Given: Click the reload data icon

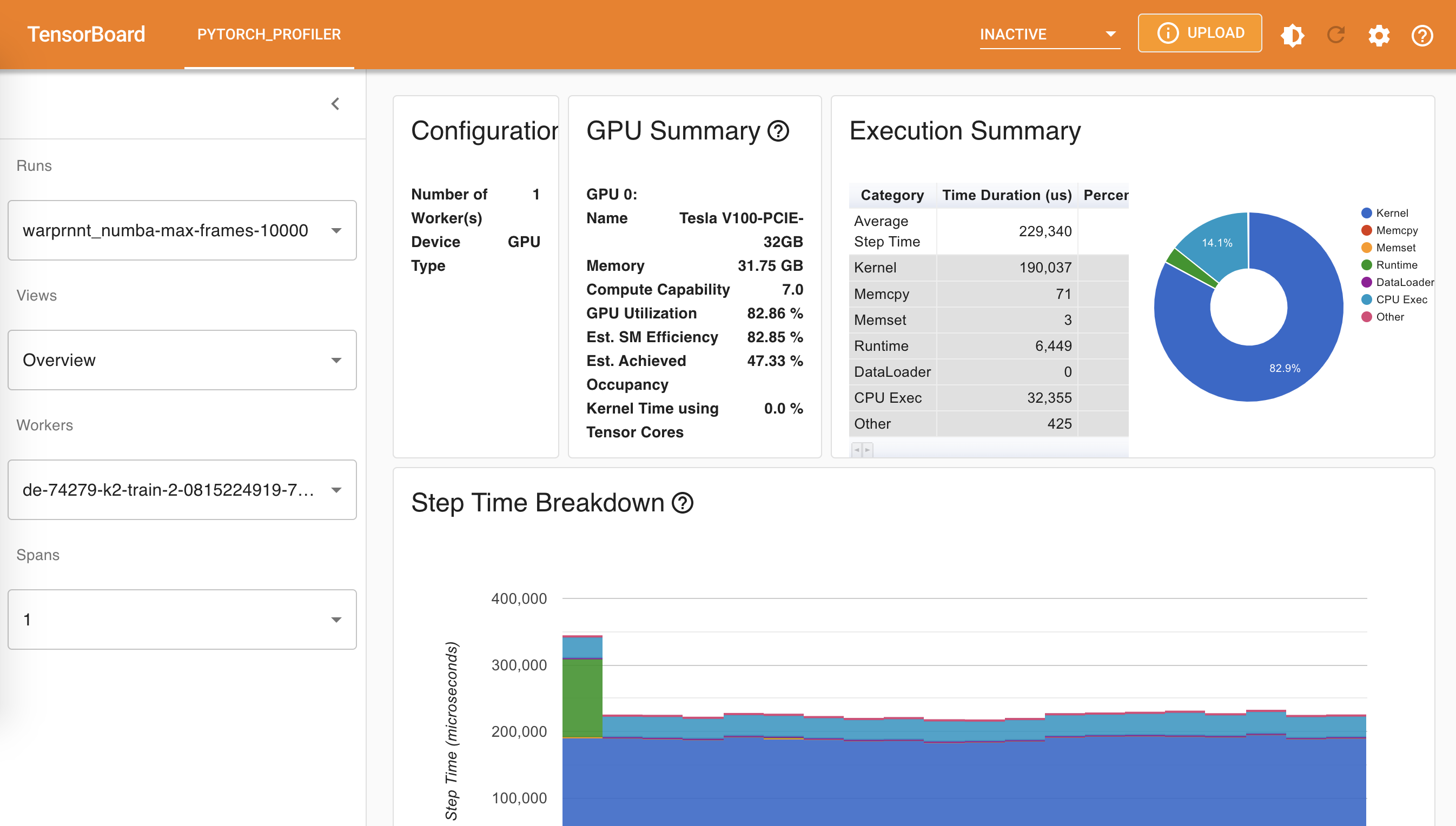Looking at the screenshot, I should pos(1336,35).
